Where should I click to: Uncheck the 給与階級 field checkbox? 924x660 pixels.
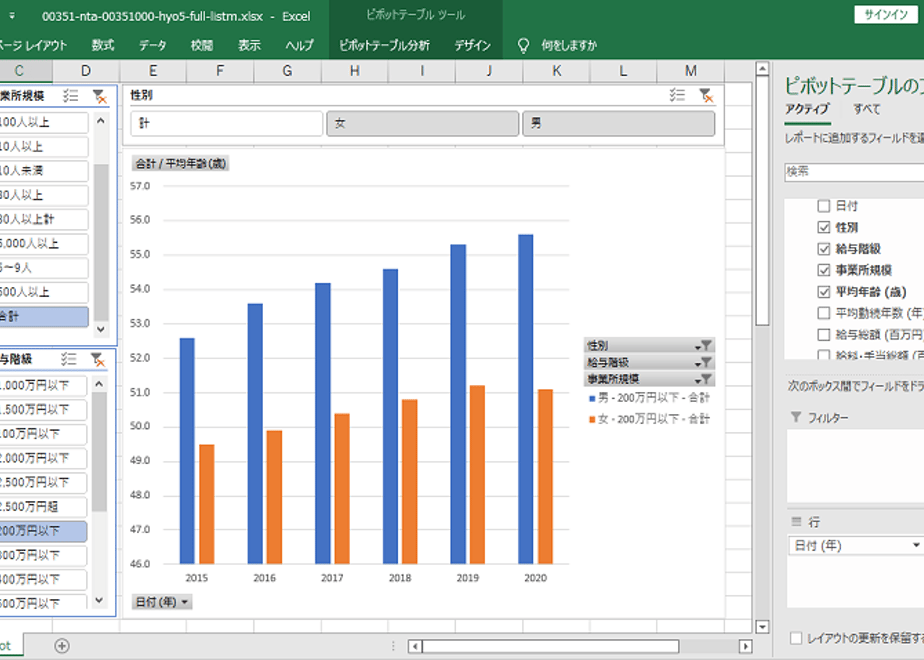[824, 249]
